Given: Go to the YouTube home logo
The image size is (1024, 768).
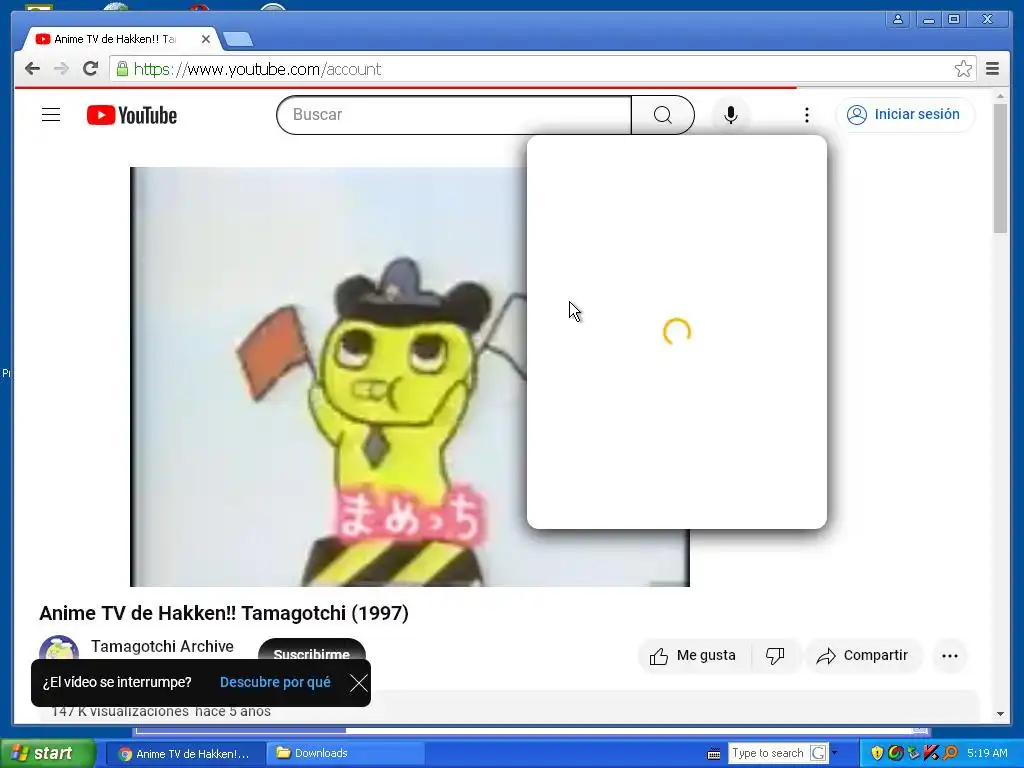Looking at the screenshot, I should click(132, 115).
